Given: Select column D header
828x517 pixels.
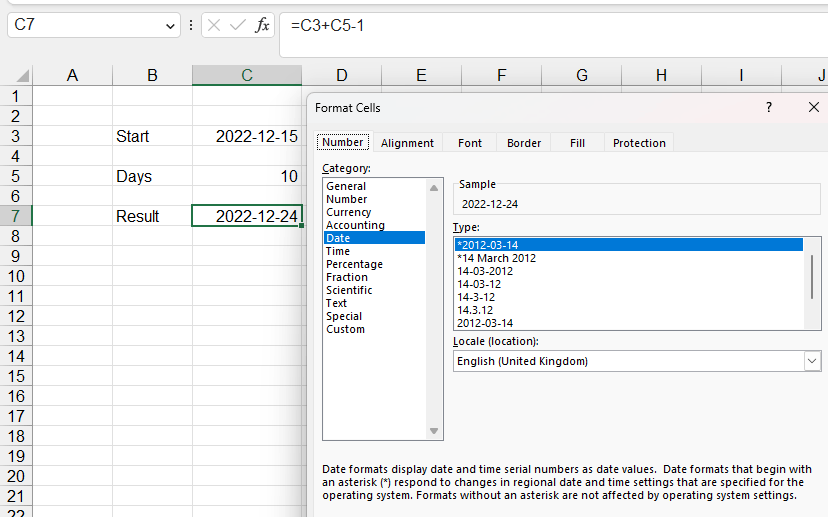Looking at the screenshot, I should pos(342,76).
